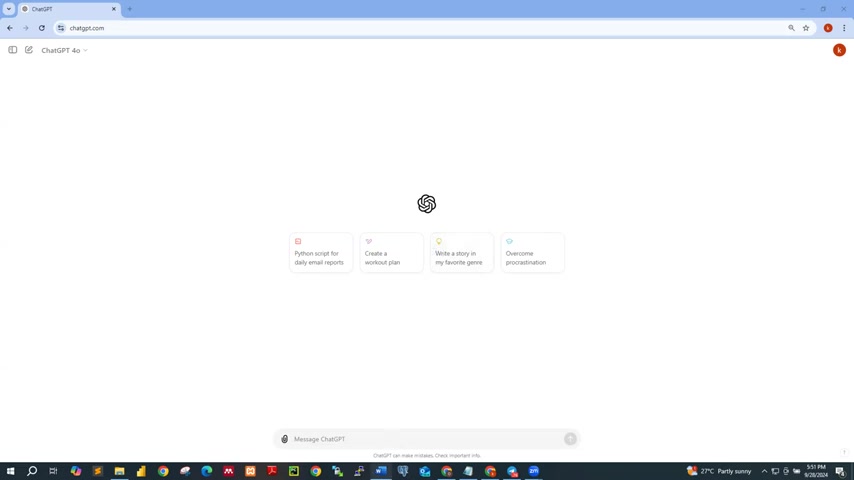Reload the chatgpt.com page
The height and width of the screenshot is (480, 854).
(x=42, y=28)
